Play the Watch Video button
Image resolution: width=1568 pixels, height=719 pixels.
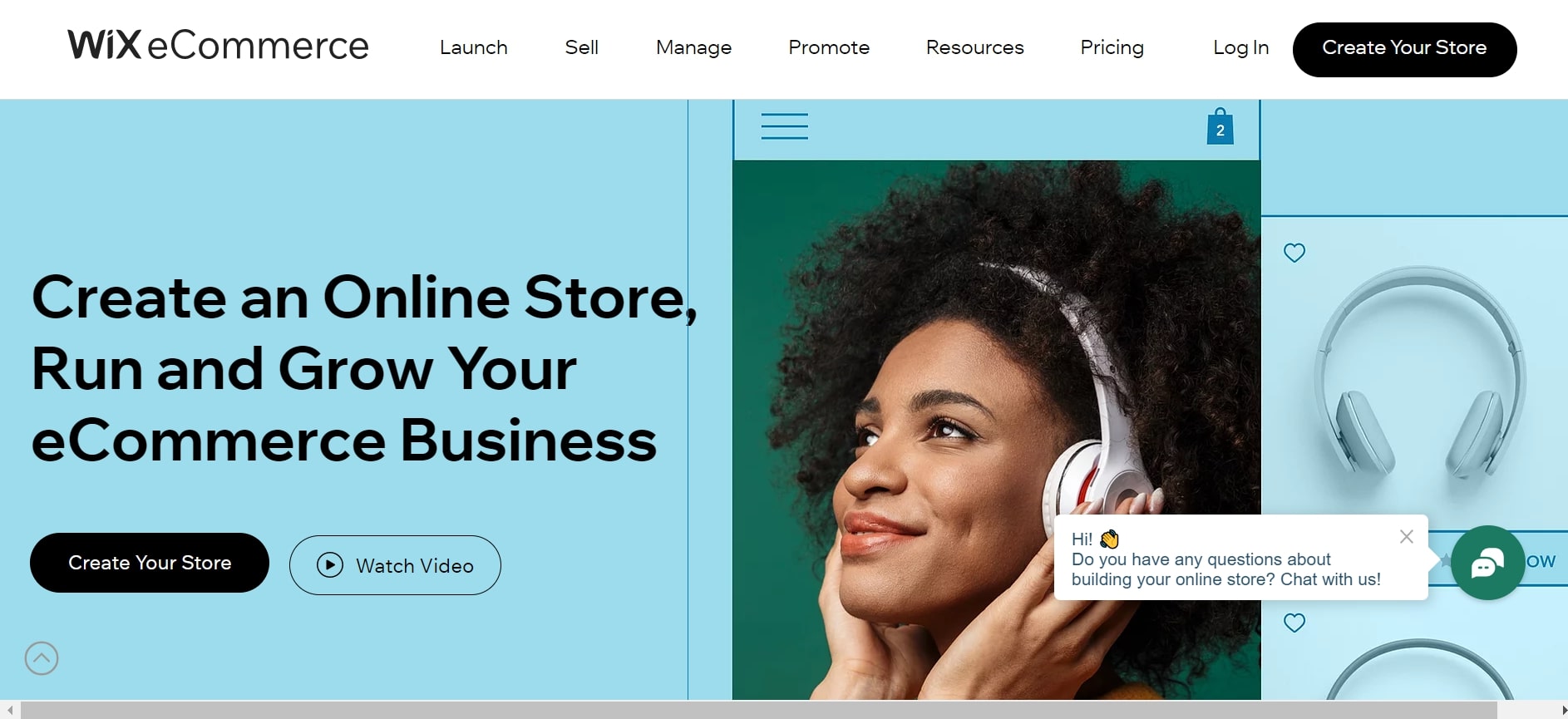coord(395,565)
